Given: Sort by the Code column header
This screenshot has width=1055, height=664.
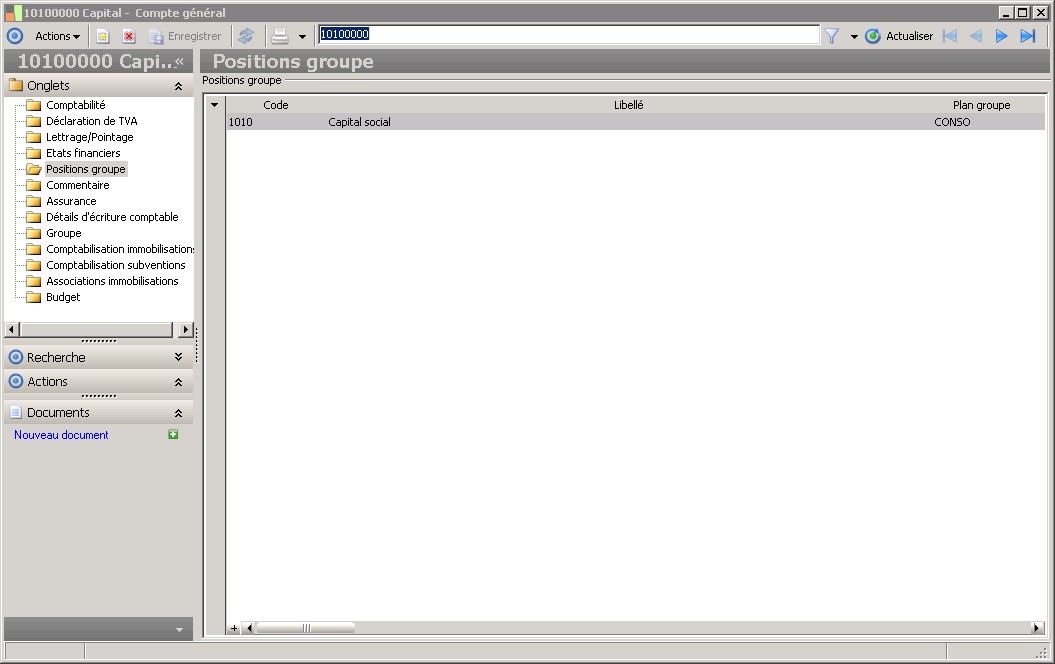Looking at the screenshot, I should (275, 105).
